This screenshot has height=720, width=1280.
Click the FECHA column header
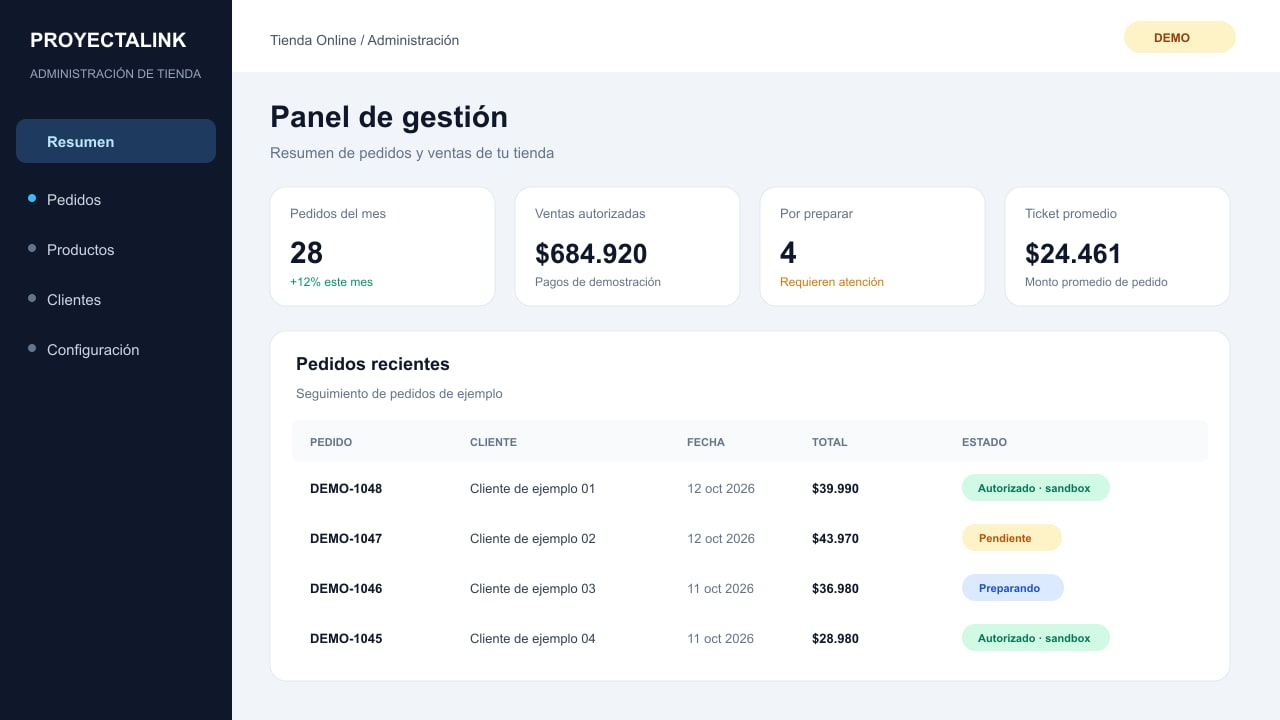click(x=706, y=442)
